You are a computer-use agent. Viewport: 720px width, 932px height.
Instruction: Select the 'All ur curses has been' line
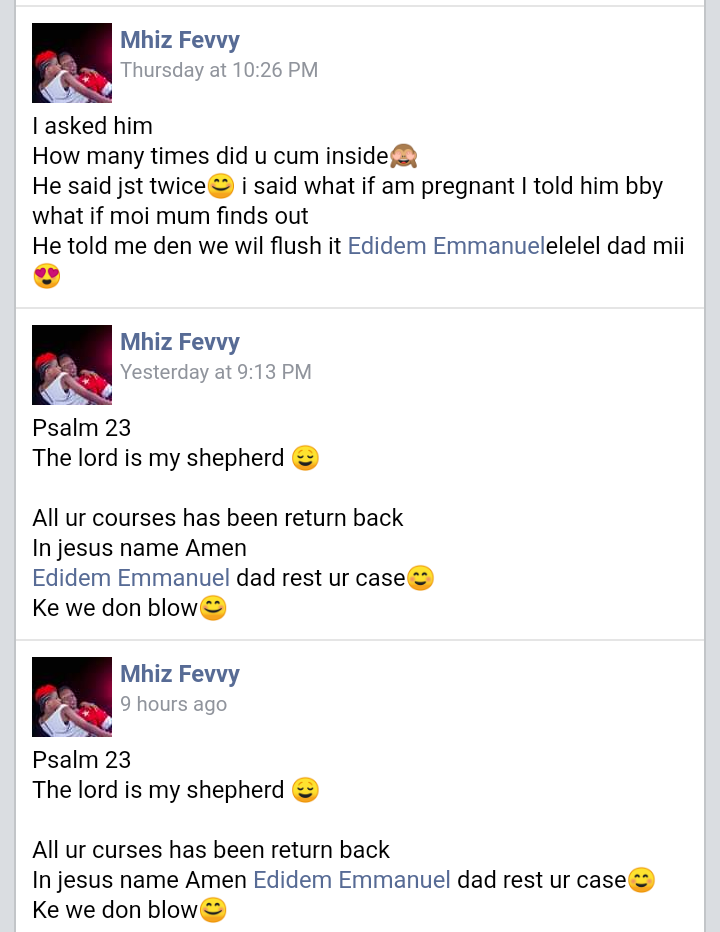pos(211,850)
